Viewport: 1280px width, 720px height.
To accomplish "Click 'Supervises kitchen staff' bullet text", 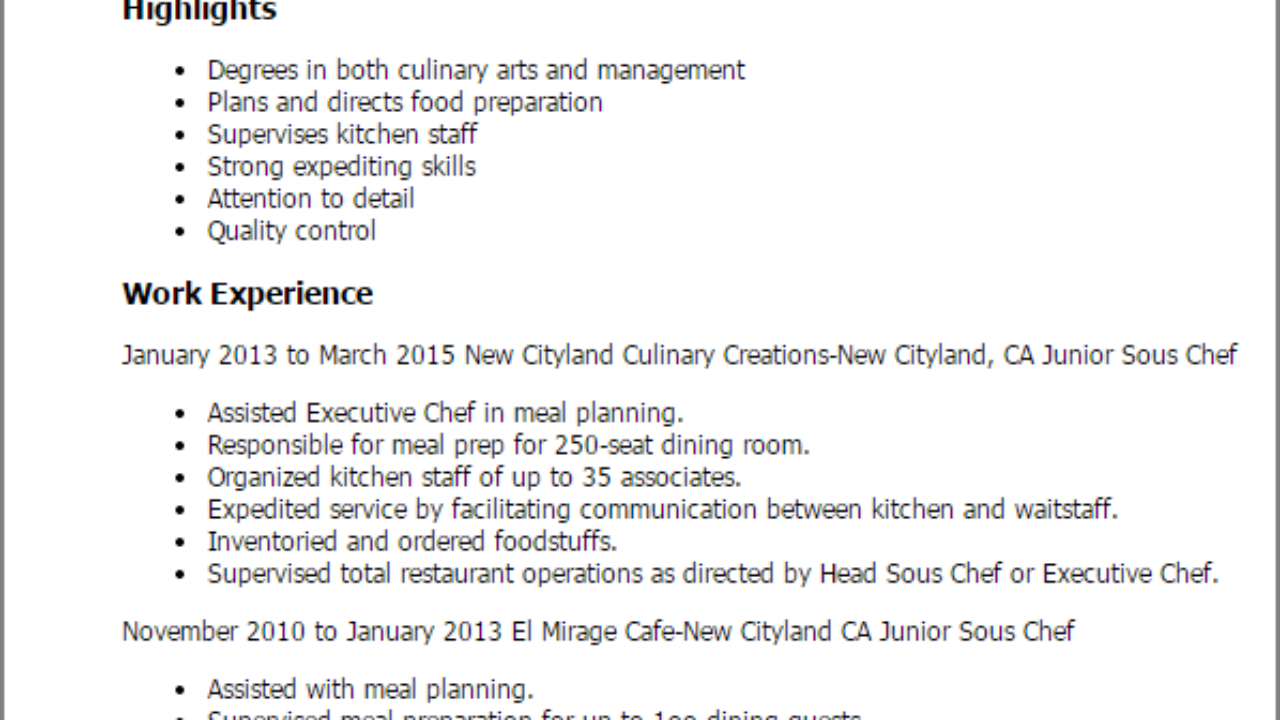I will coord(342,135).
